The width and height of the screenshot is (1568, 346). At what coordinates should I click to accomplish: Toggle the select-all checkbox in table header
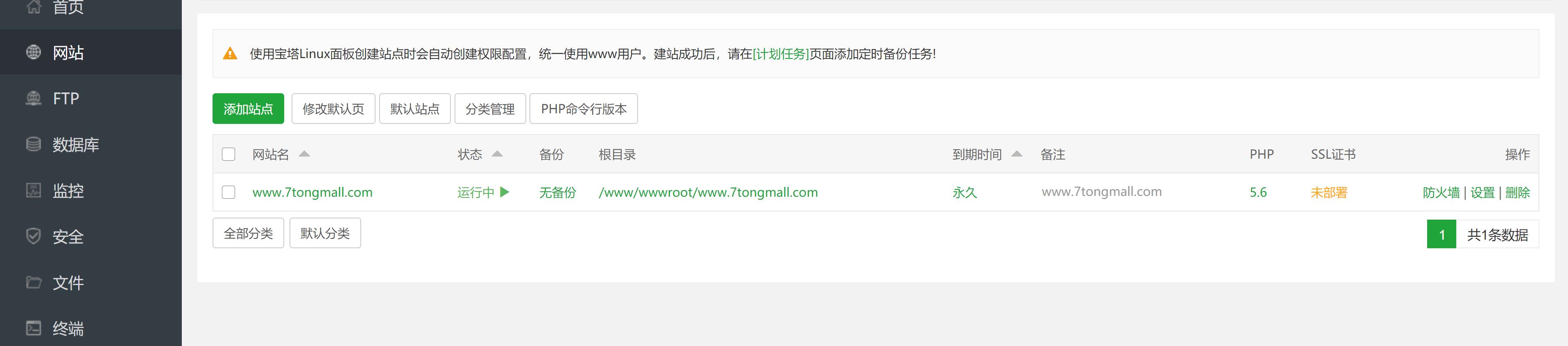228,155
